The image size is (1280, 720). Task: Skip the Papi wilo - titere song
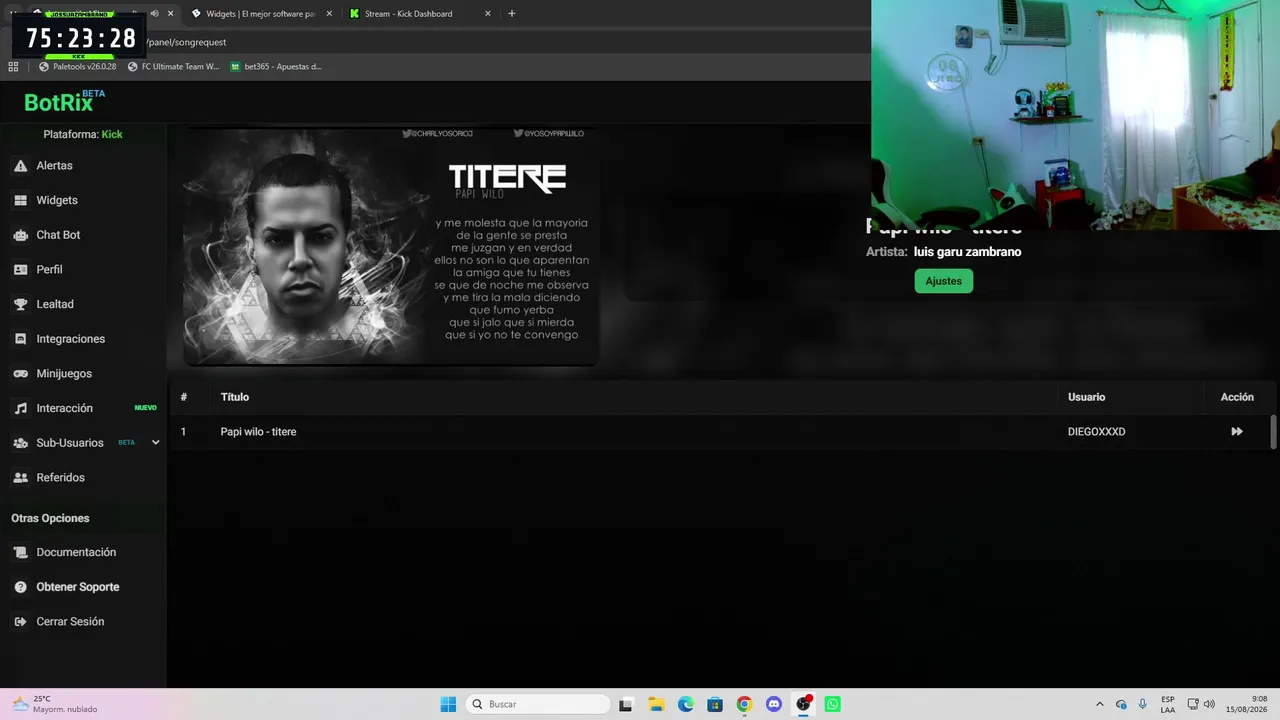click(1237, 432)
